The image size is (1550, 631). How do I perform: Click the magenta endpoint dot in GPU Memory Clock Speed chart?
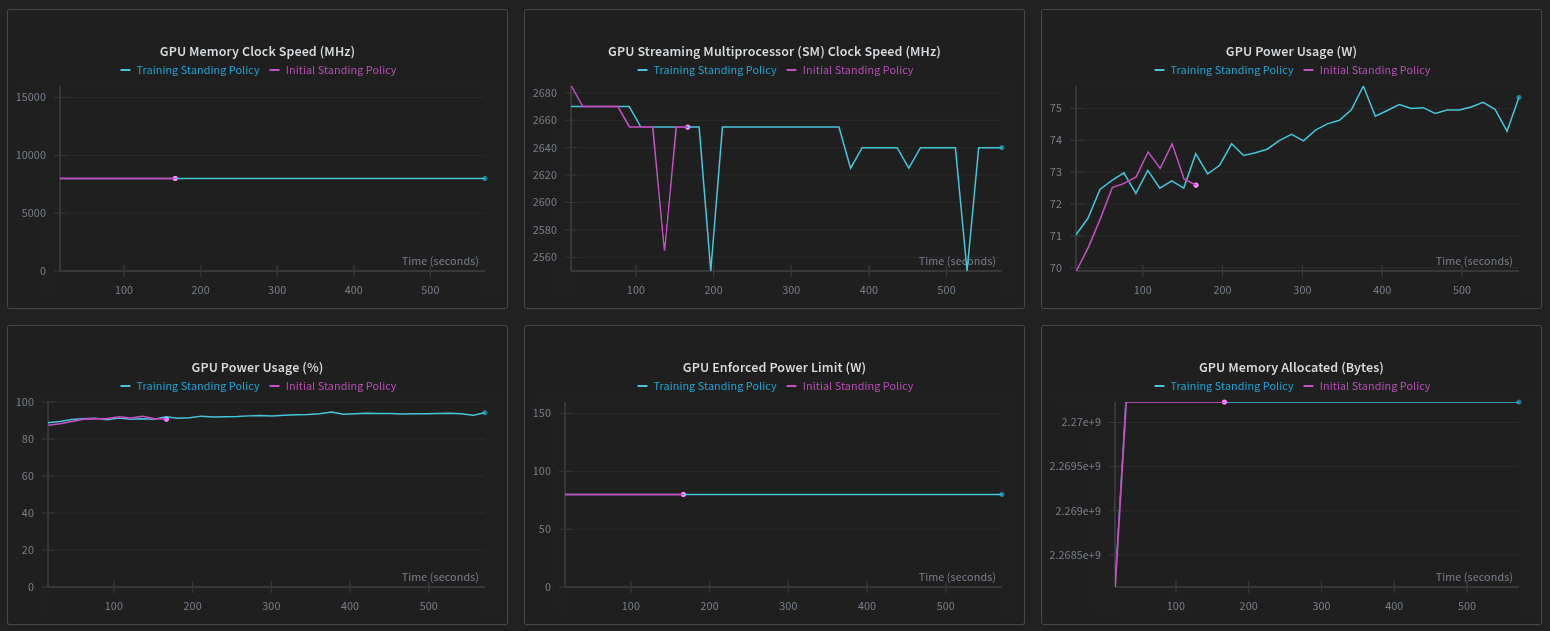175,179
